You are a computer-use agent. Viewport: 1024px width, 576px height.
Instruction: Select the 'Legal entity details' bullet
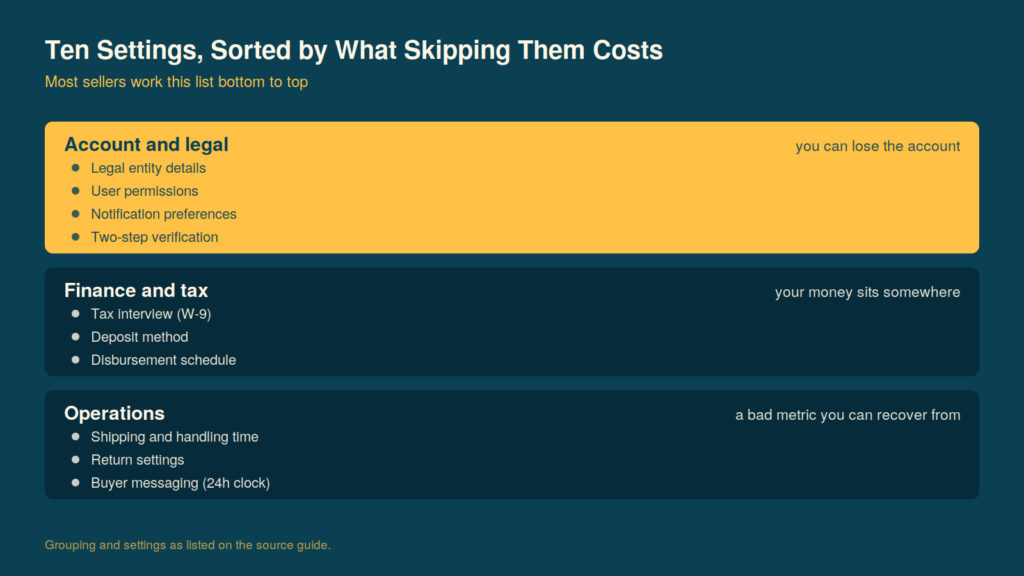click(x=148, y=168)
